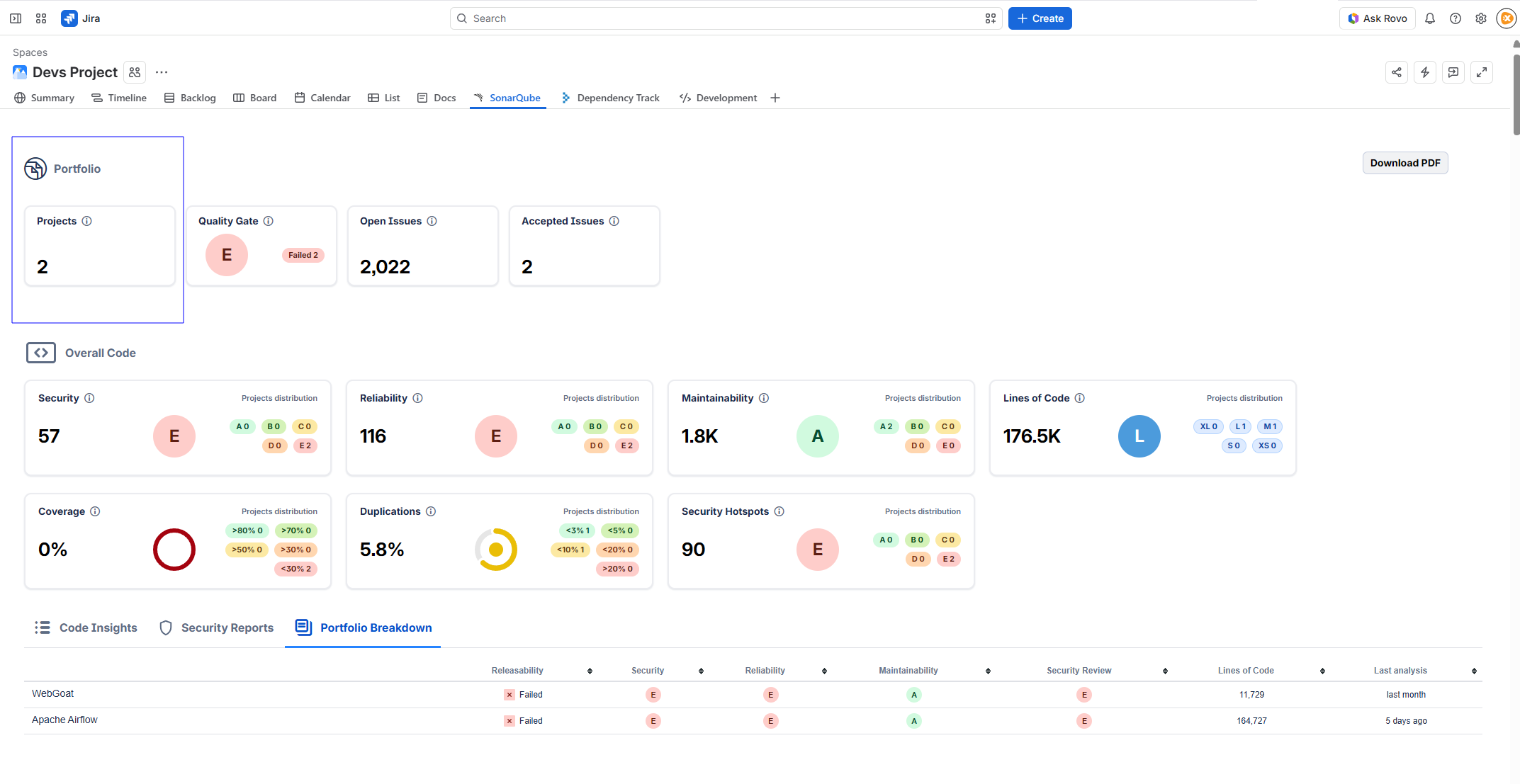Click the Lines of Code L size circle
The width and height of the screenshot is (1520, 784).
(x=1139, y=436)
